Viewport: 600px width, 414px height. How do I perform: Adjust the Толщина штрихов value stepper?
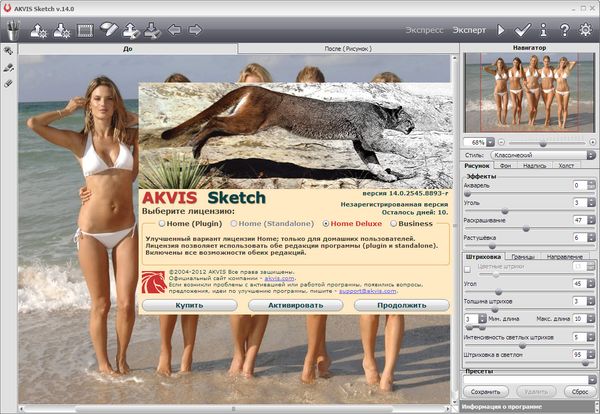[x=591, y=301]
